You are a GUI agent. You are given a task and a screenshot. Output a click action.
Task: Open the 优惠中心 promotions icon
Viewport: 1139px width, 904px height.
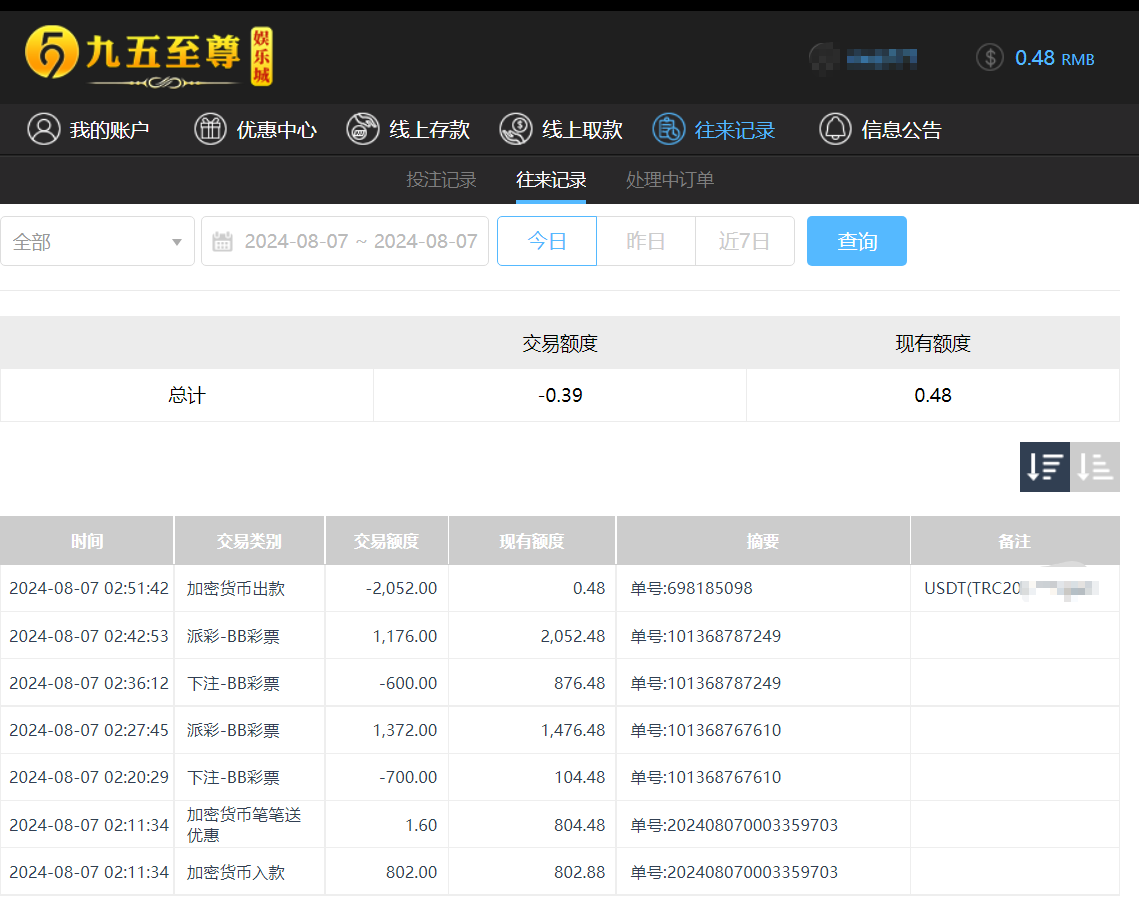210,129
